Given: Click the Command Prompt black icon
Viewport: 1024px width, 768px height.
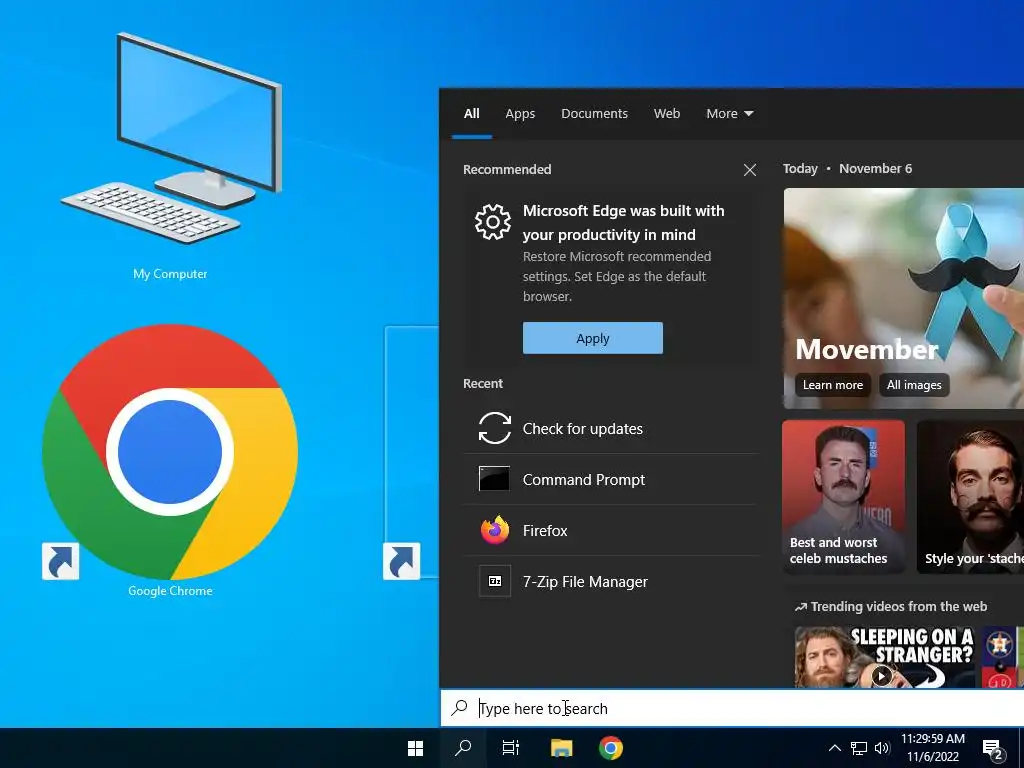Looking at the screenshot, I should (494, 479).
